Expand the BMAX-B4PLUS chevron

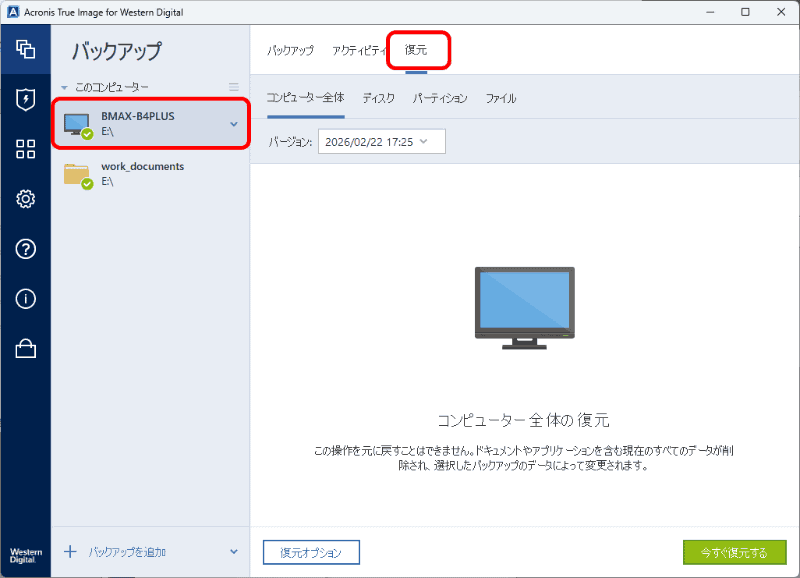click(231, 122)
